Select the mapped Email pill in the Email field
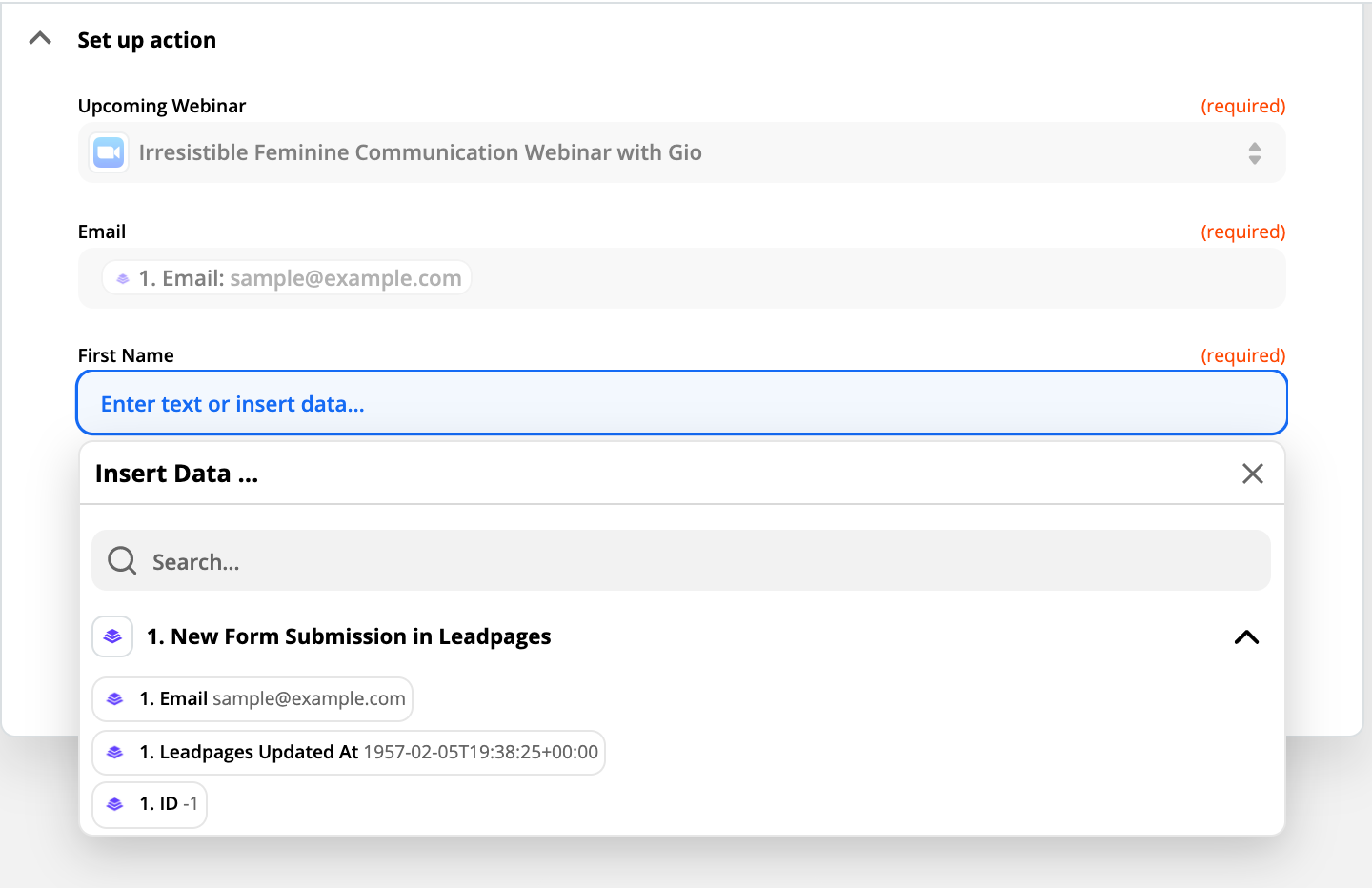This screenshot has width=1372, height=888. tap(287, 278)
